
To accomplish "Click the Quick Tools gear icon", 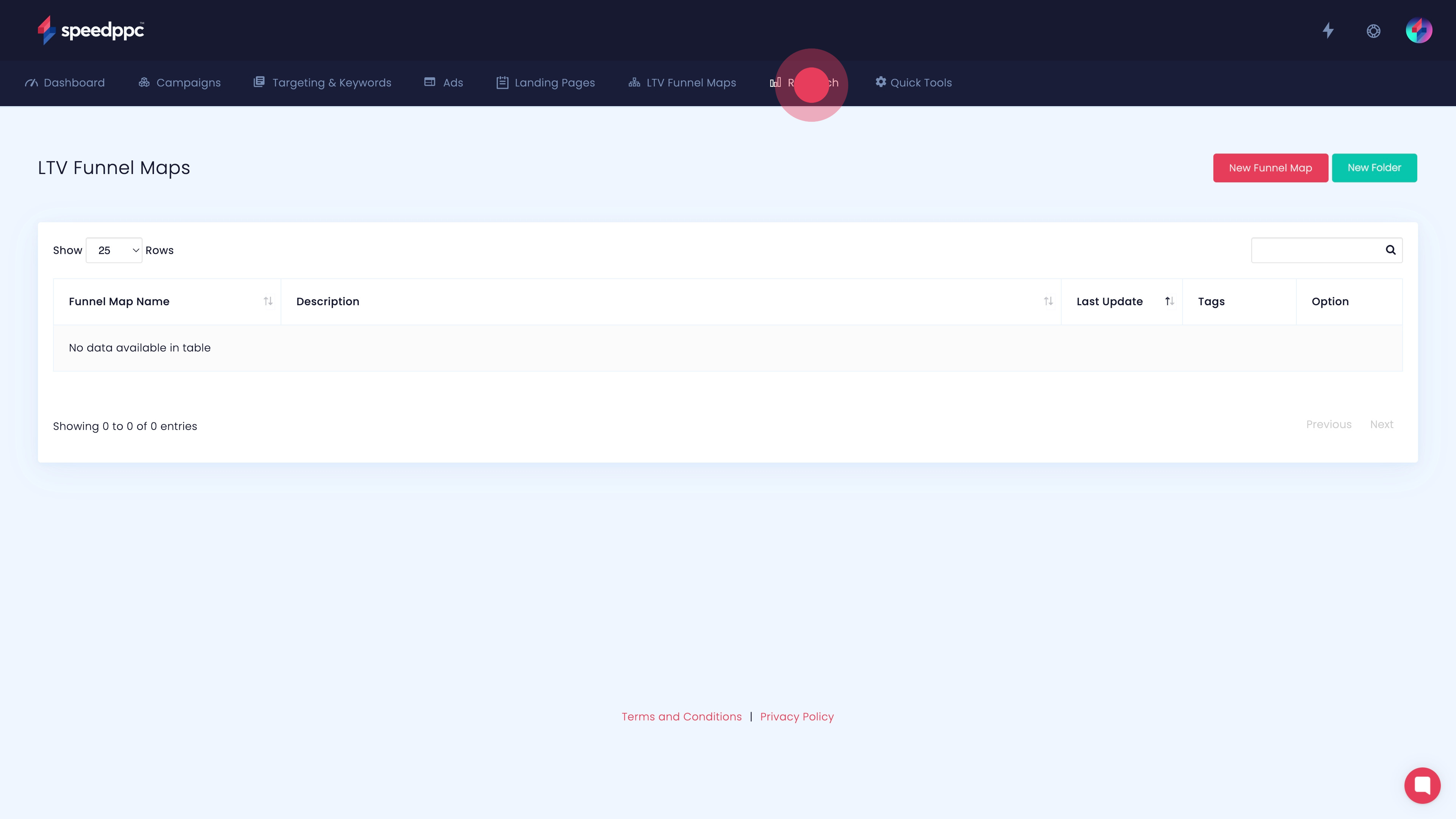I will click(x=880, y=82).
